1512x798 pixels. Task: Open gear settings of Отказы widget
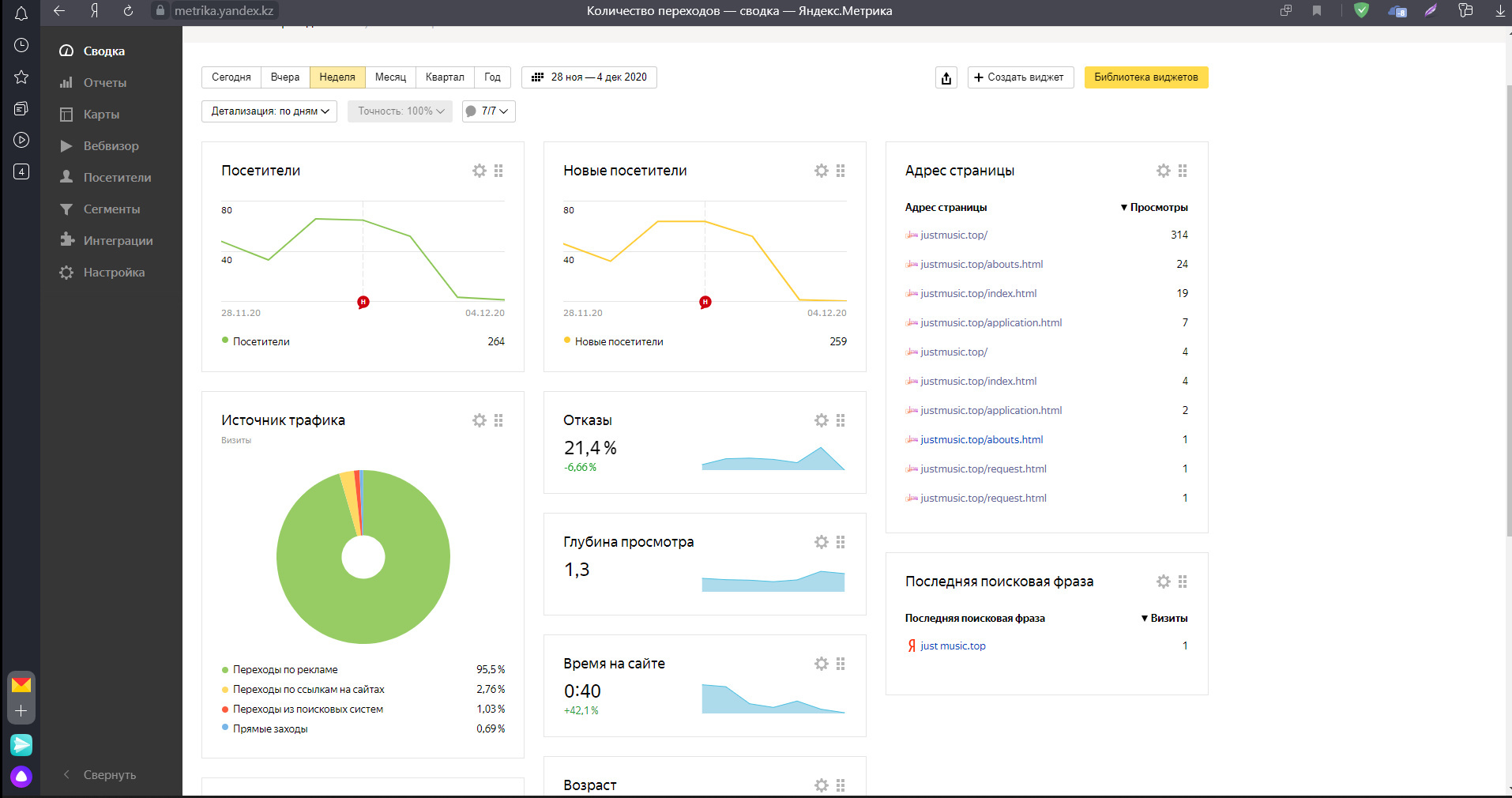click(x=822, y=420)
